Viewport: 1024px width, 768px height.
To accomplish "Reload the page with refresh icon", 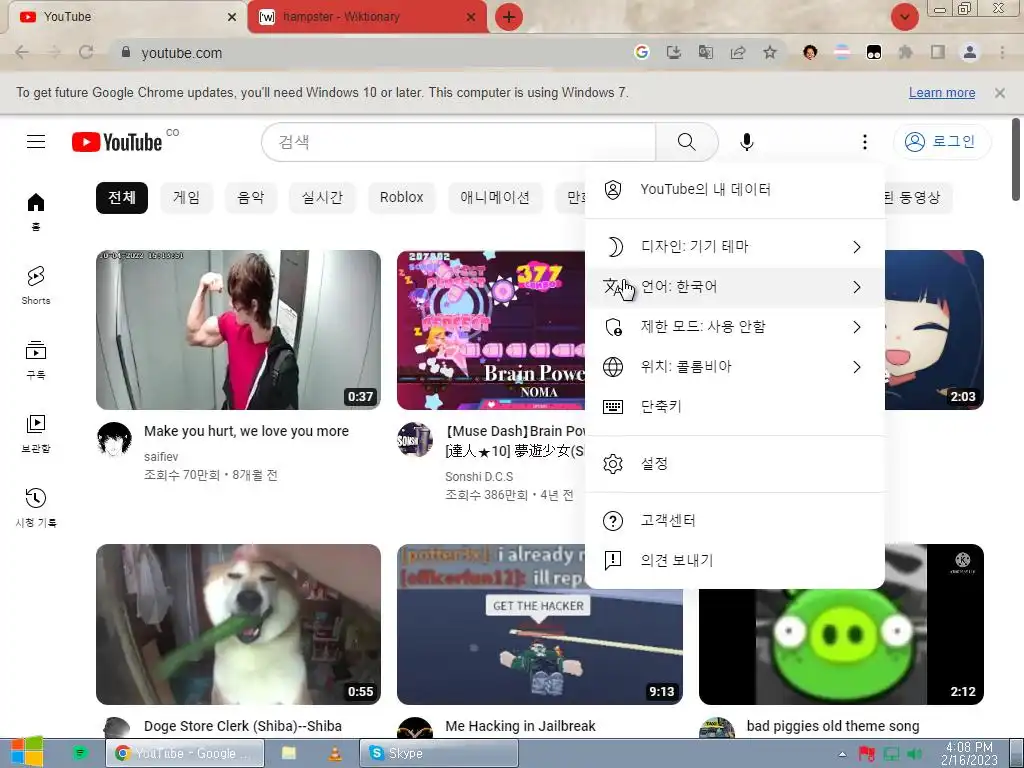I will [x=86, y=52].
